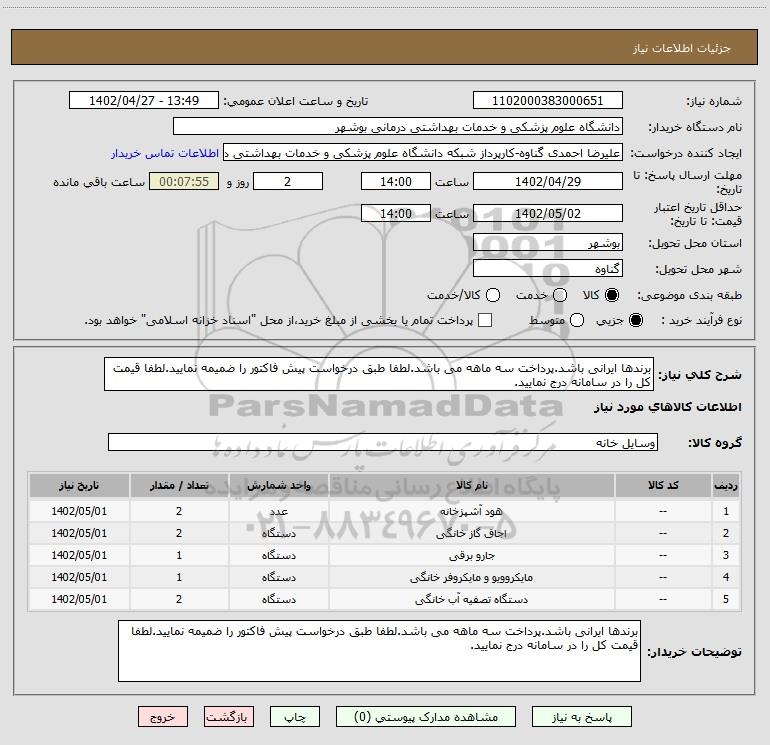The width and height of the screenshot is (770, 745).
Task: Click the استان محل تحویل field
Action: (547, 244)
